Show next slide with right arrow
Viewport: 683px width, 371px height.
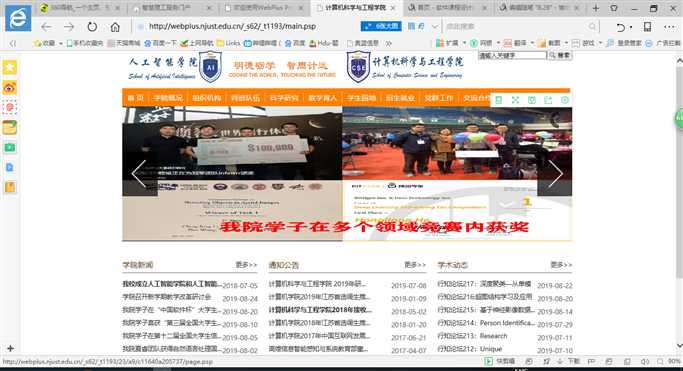pos(555,174)
